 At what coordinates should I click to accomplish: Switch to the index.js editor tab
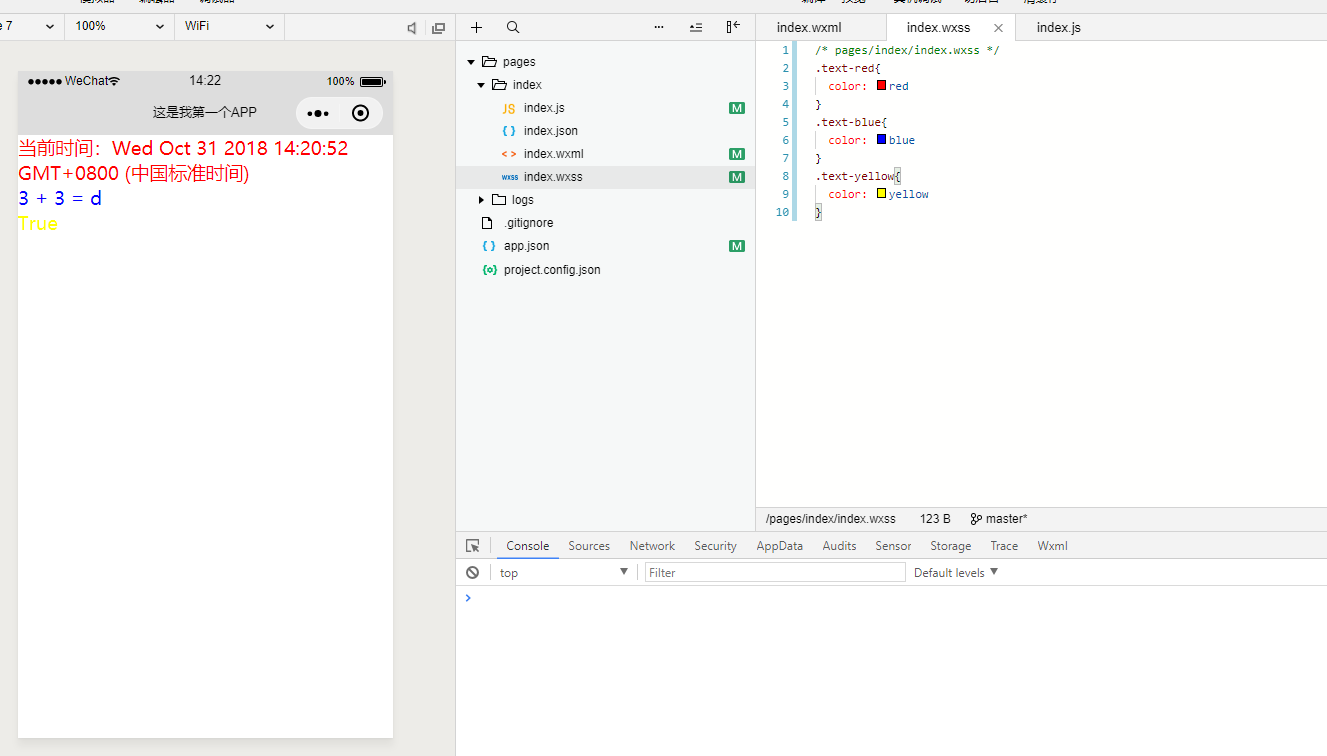pyautogui.click(x=1058, y=28)
